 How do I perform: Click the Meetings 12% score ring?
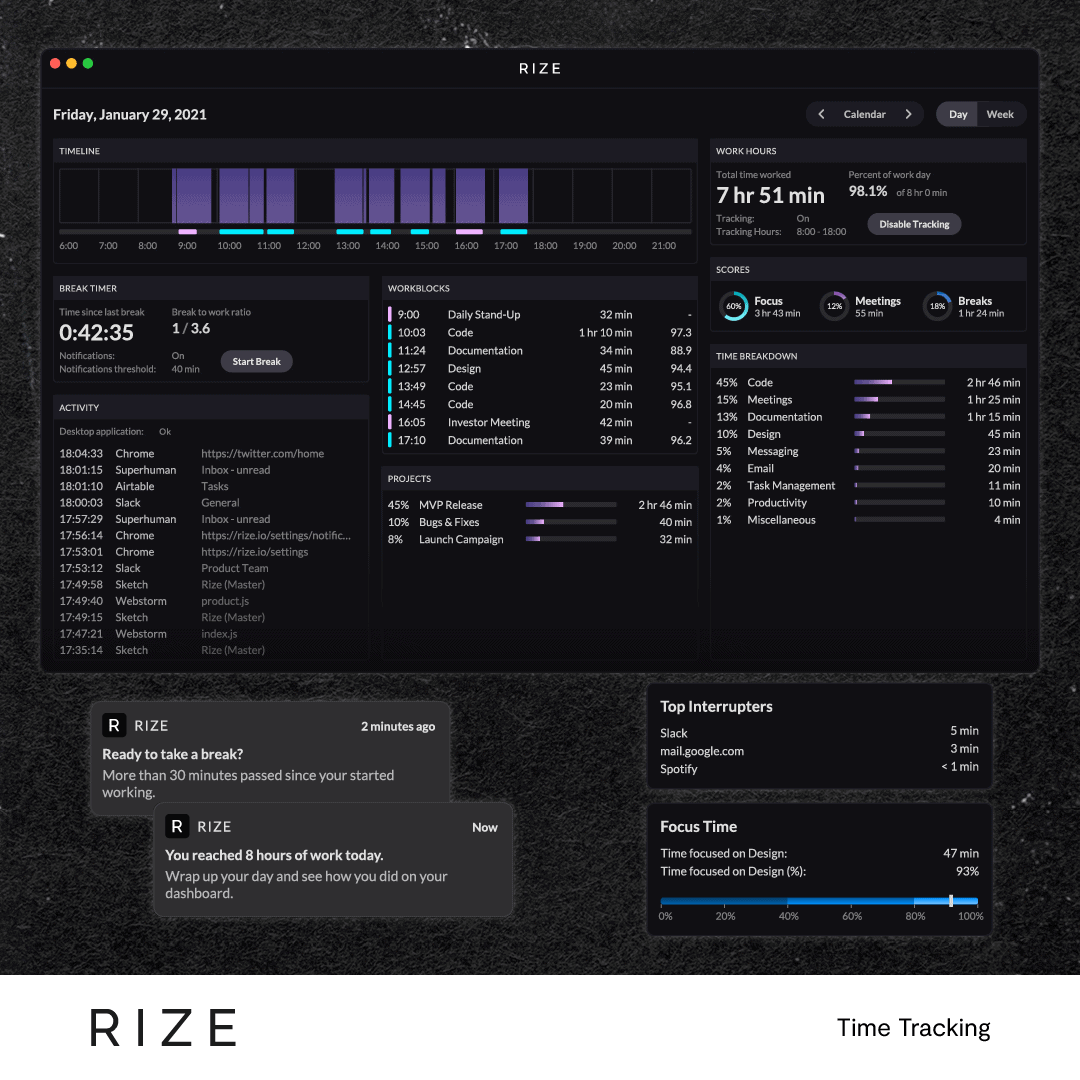coord(834,307)
